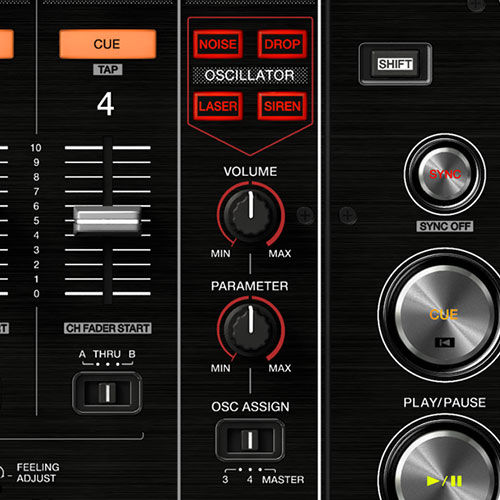Trigger the DROP oscillator button
Viewport: 500px width, 500px height.
point(282,44)
